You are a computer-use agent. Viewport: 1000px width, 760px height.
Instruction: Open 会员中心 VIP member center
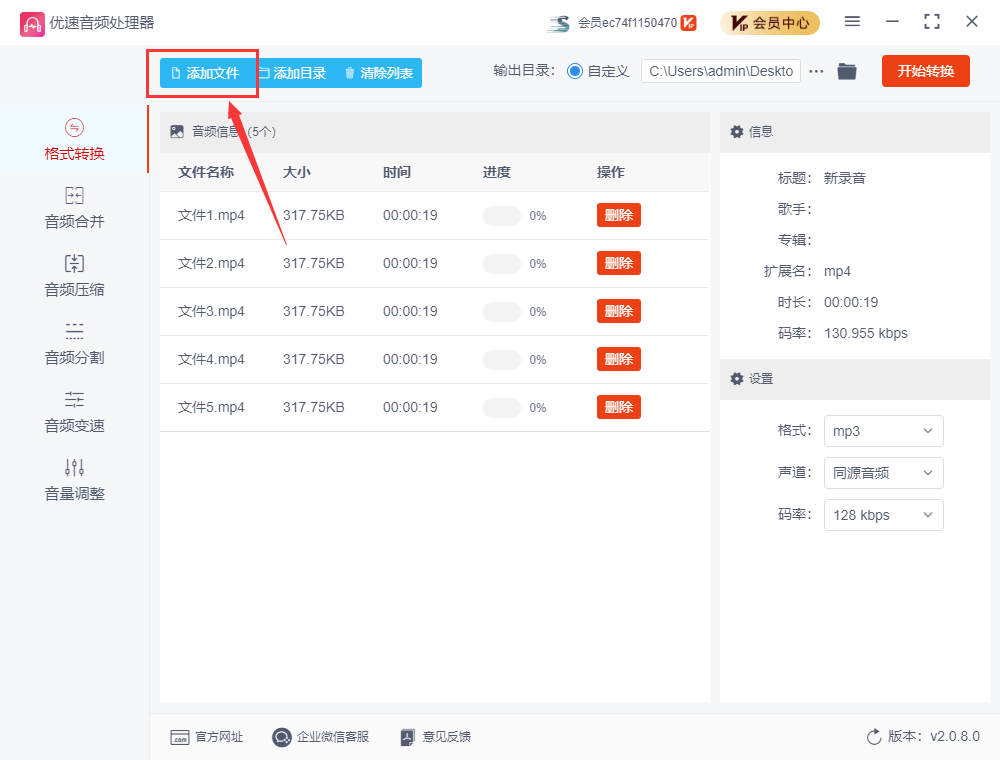(x=770, y=23)
